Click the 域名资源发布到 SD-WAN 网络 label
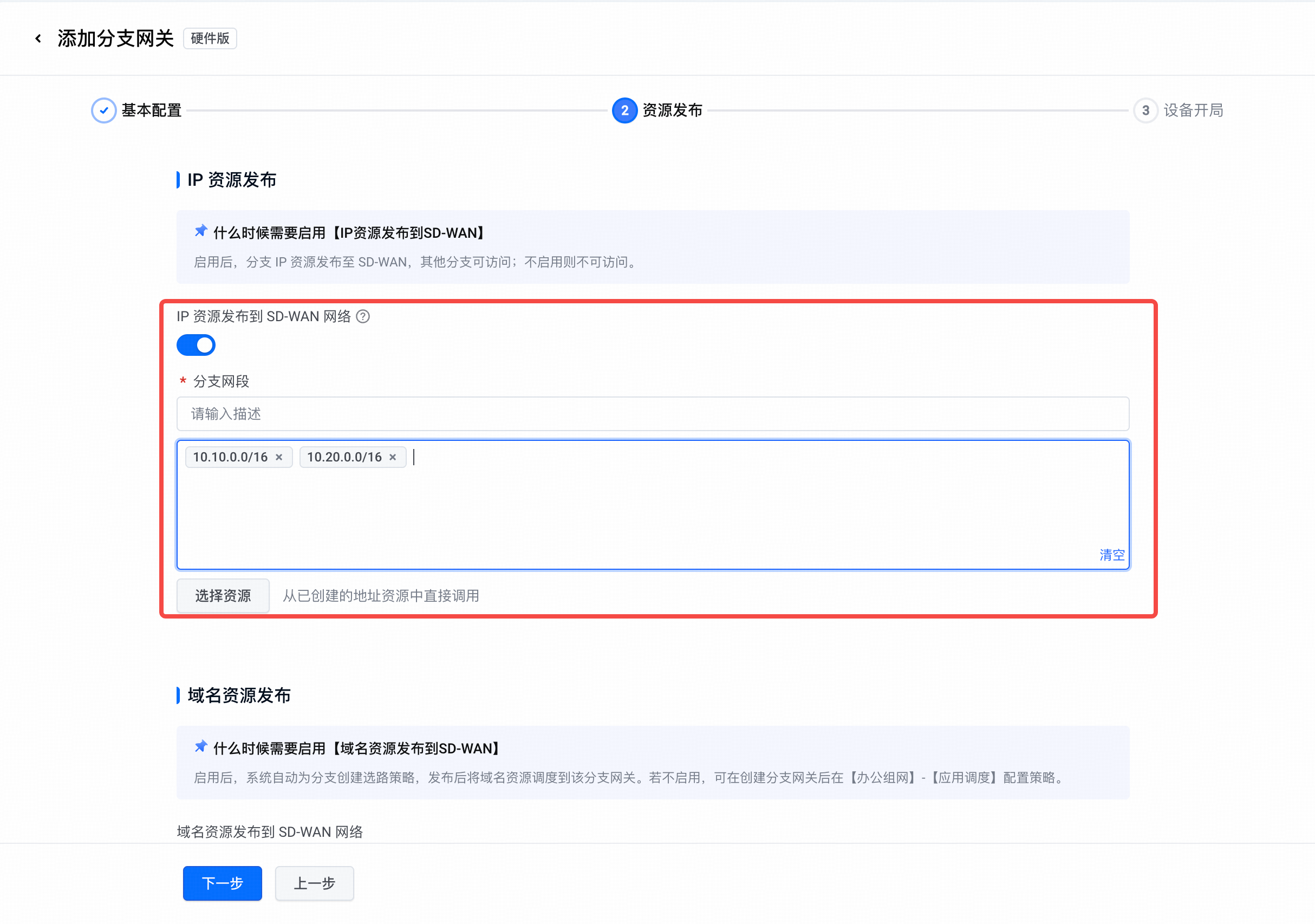 click(270, 832)
